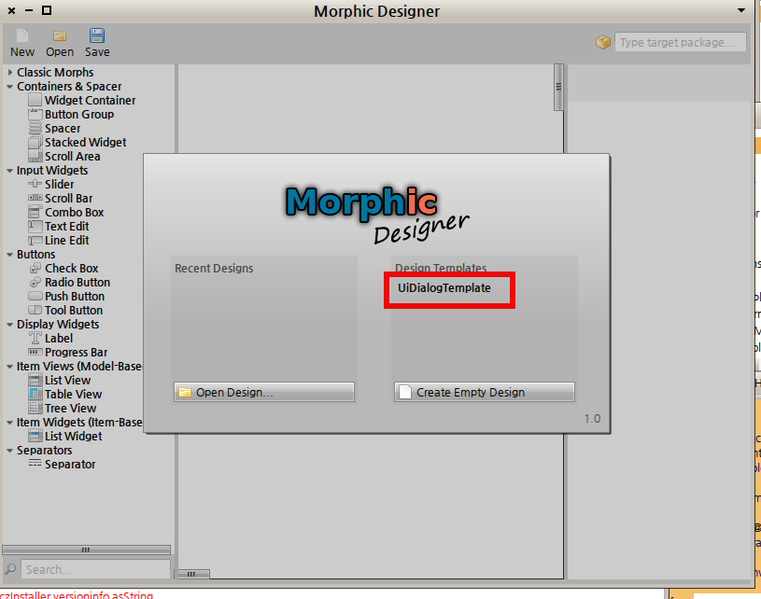Choose the UiDialogTemplate design template

tap(444, 288)
